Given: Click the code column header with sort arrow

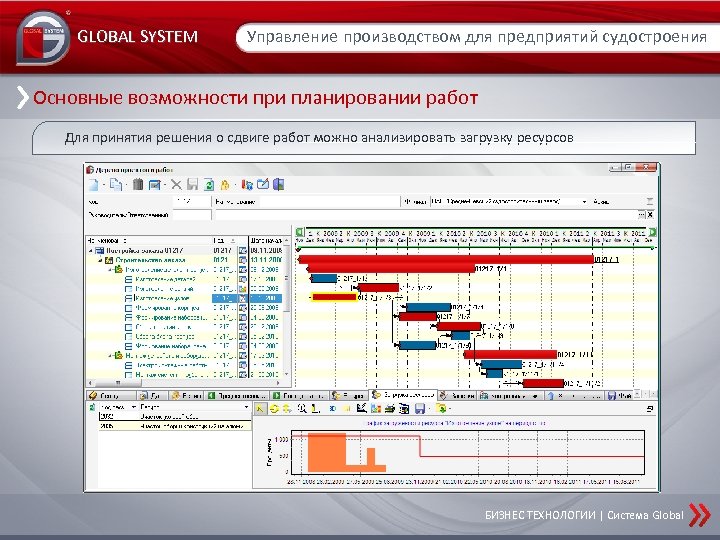Looking at the screenshot, I should click(225, 241).
